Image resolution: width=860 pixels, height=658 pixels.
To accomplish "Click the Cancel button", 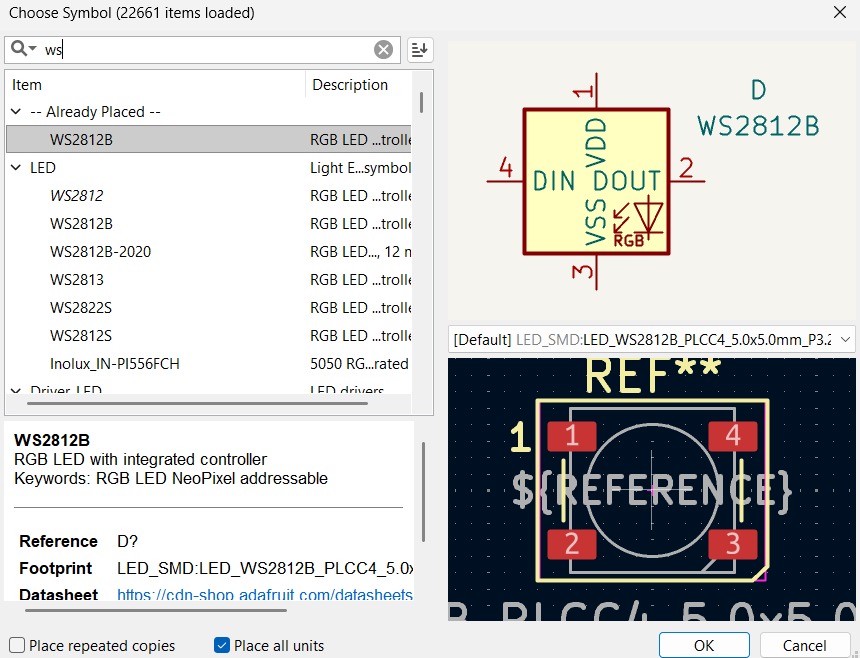I will (804, 645).
